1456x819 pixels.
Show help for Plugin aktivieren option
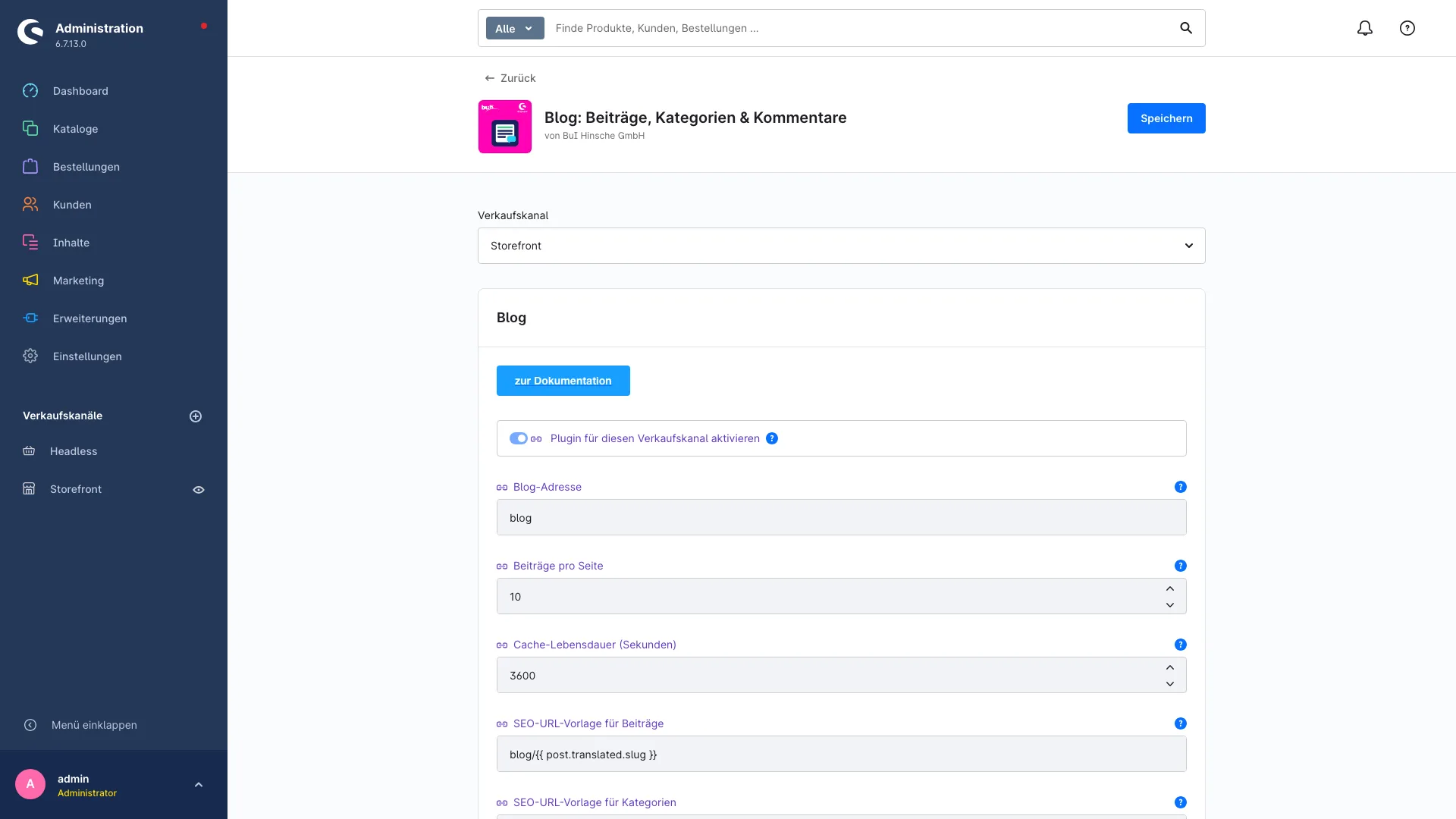click(772, 438)
